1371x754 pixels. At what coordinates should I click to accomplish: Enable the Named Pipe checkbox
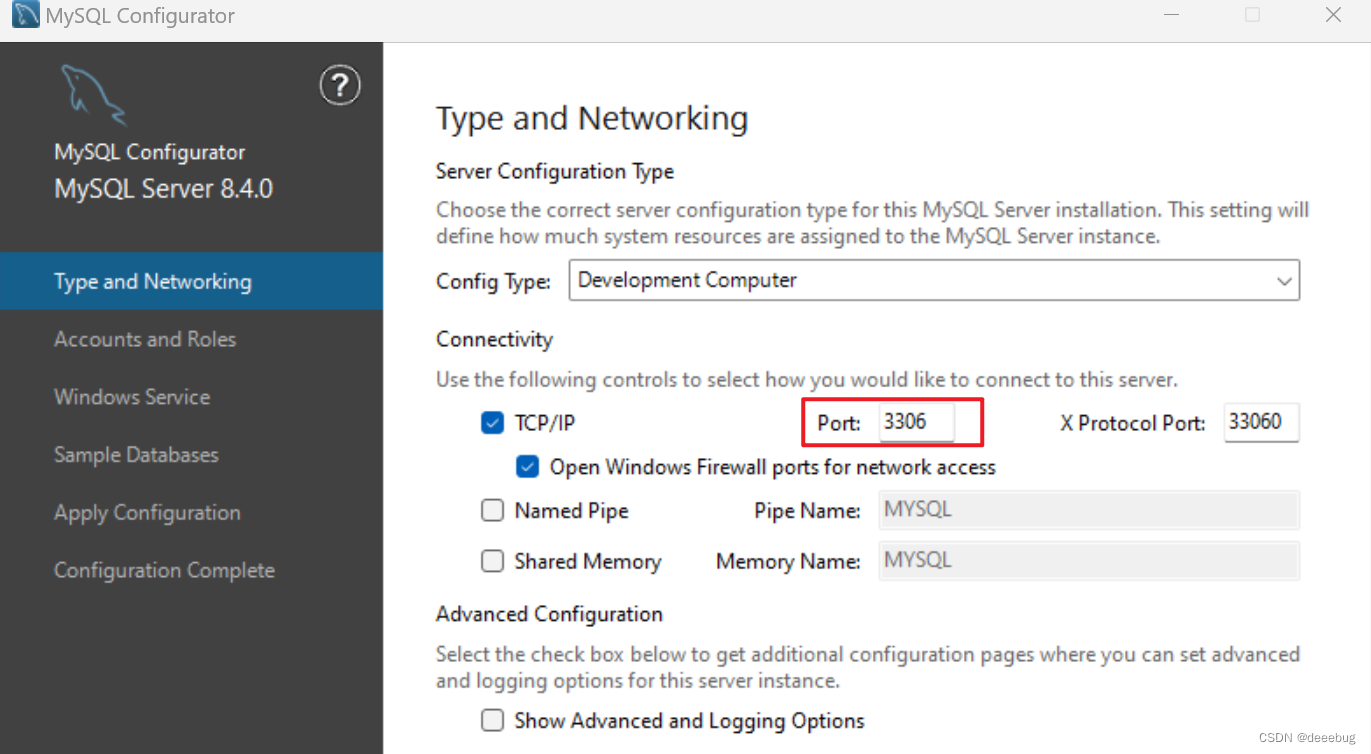[492, 511]
